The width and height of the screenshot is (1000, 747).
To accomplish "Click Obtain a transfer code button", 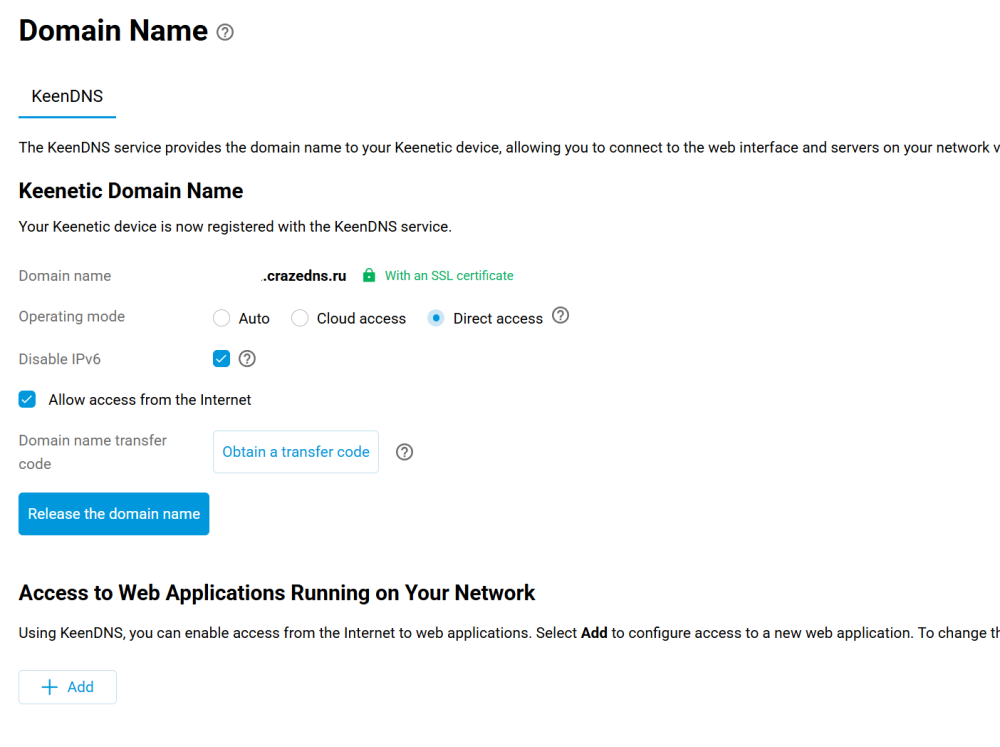I will [296, 452].
